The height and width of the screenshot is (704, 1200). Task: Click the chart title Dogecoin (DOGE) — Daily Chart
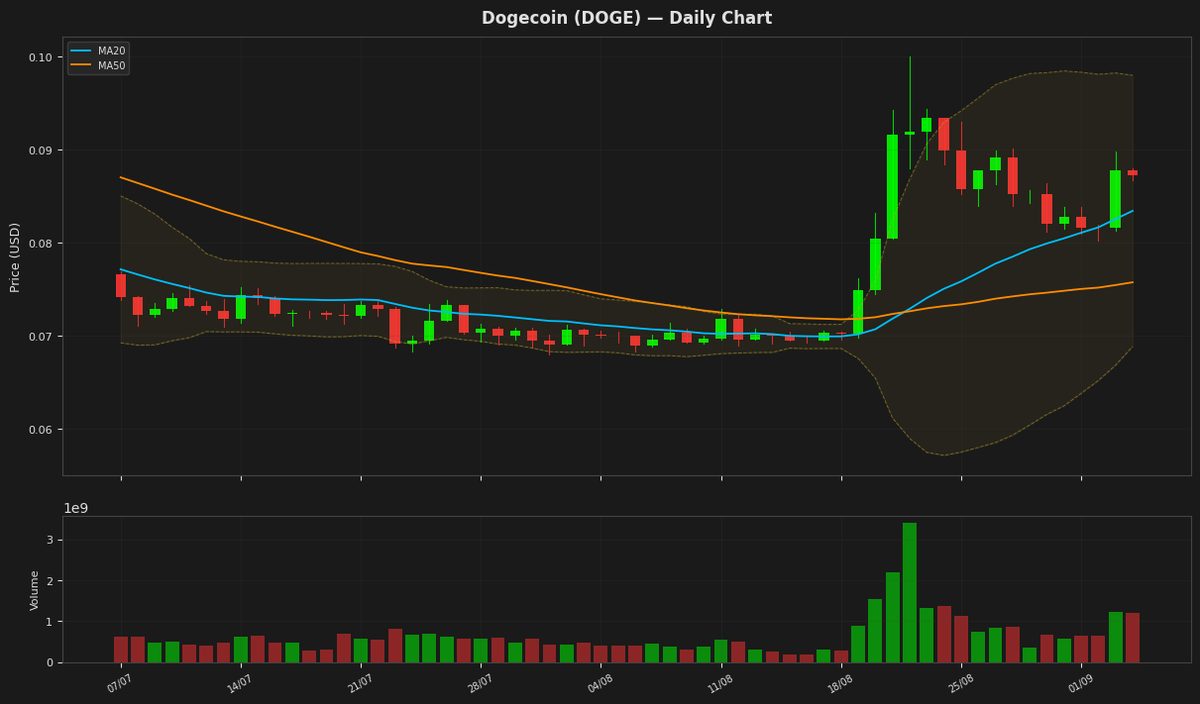coord(626,18)
